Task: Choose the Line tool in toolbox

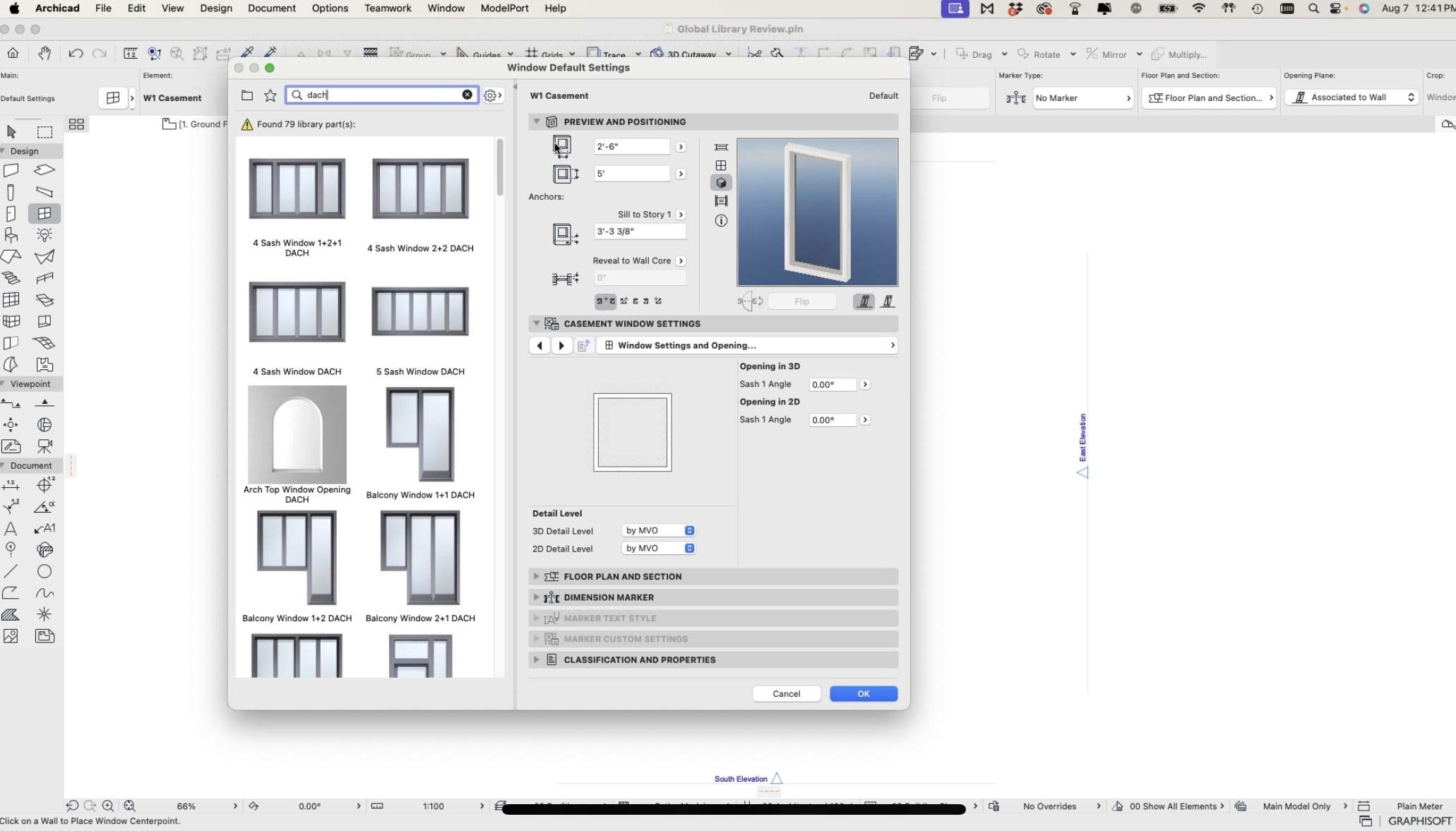Action: click(x=11, y=571)
